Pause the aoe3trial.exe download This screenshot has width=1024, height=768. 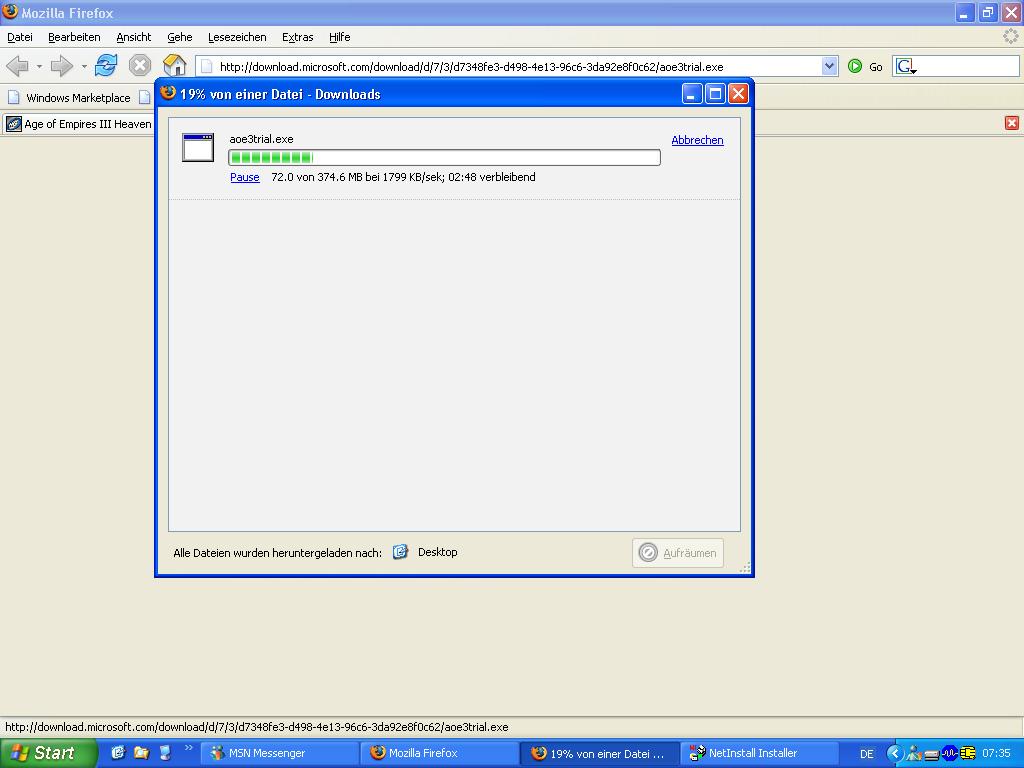coord(244,177)
